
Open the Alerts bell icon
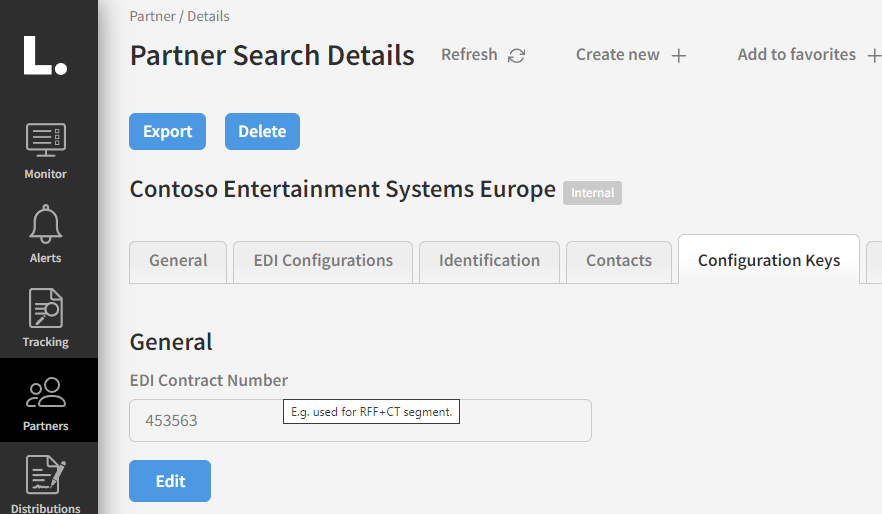[46, 224]
